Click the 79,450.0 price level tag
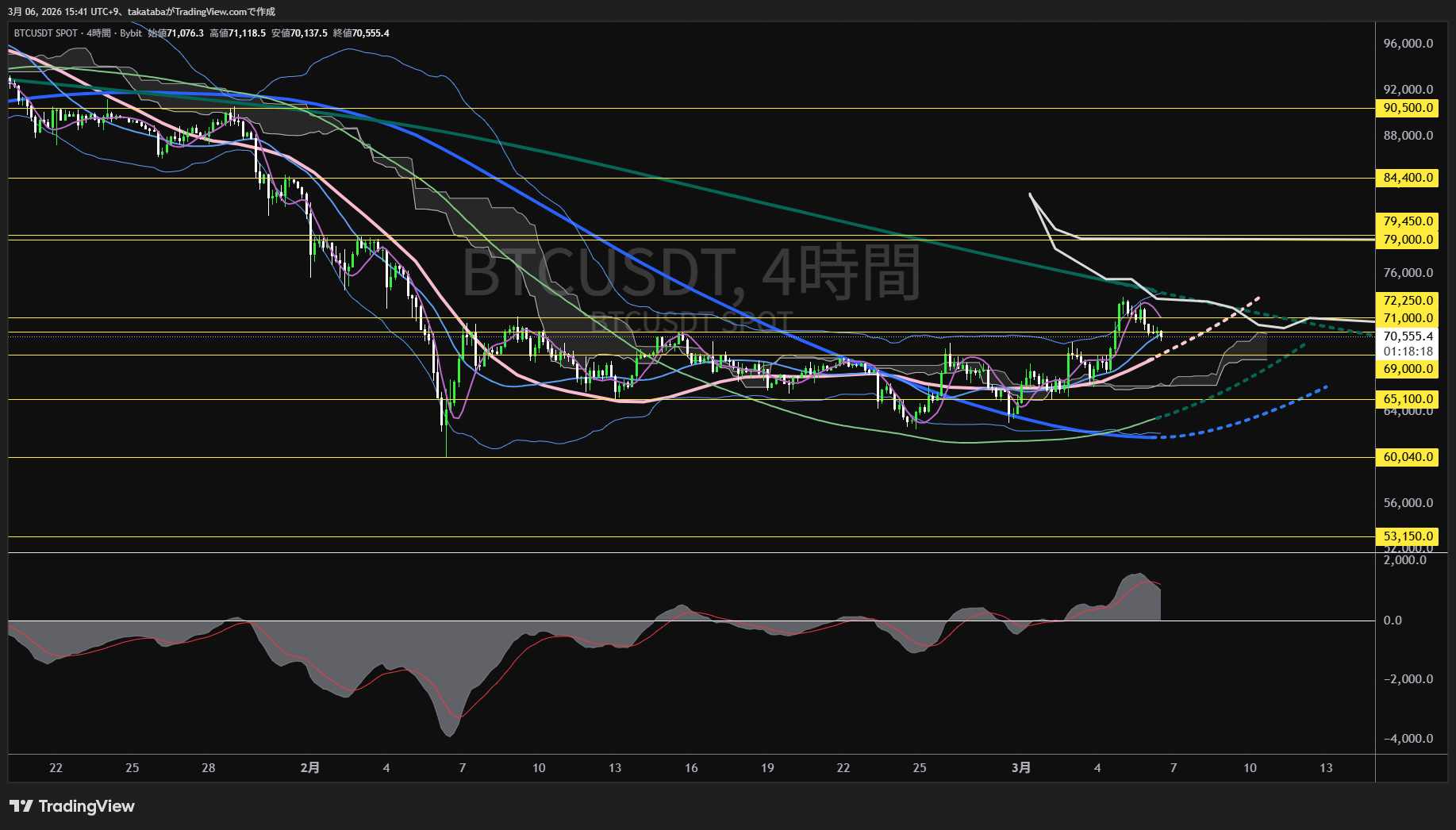This screenshot has width=1456, height=830. point(1408,221)
